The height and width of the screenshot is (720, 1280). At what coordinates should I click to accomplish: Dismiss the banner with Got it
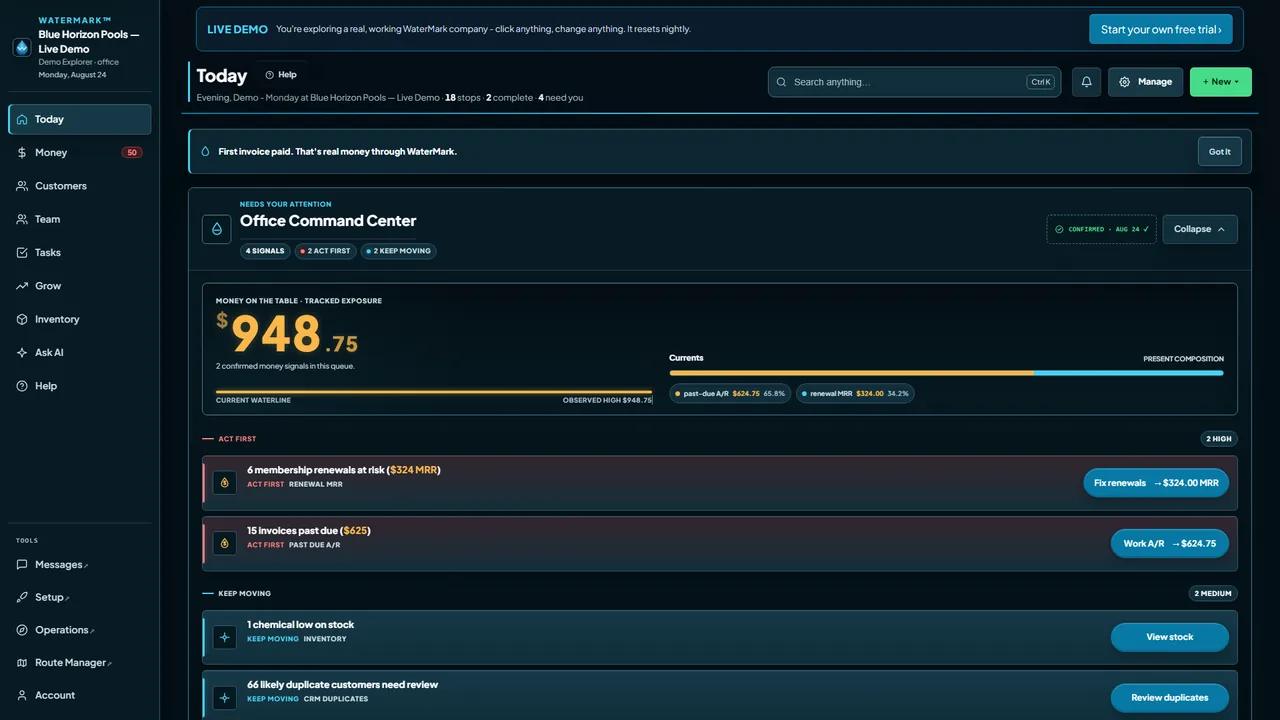(1220, 152)
